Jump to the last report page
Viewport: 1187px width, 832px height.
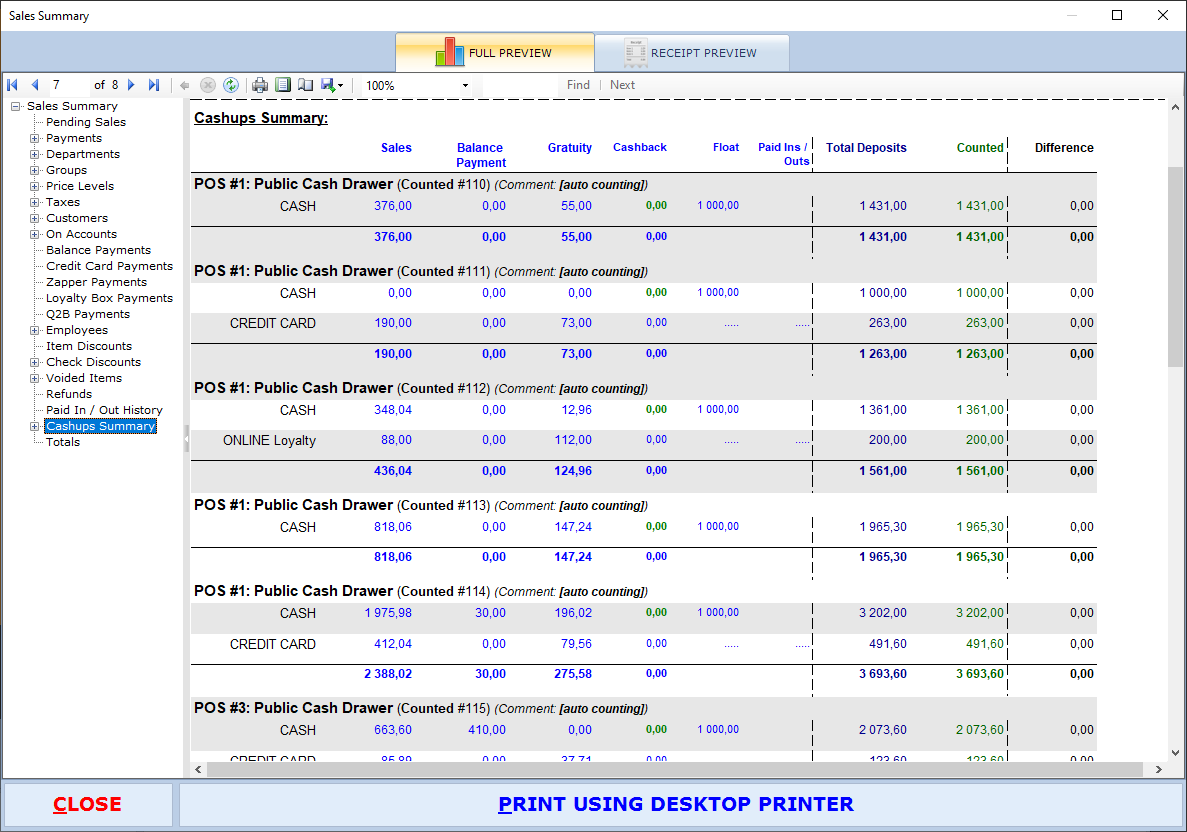pos(153,85)
